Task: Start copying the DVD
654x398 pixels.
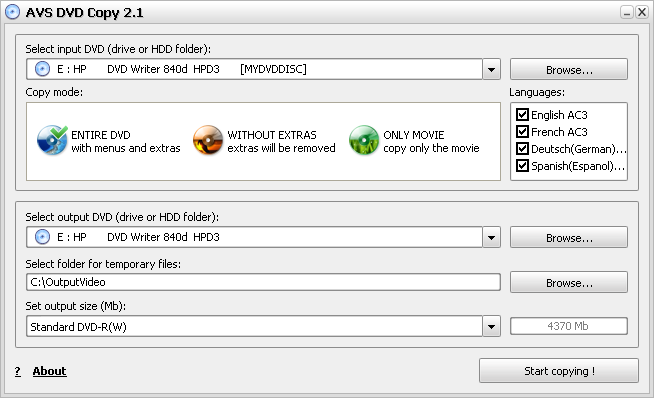Action: pyautogui.click(x=559, y=370)
